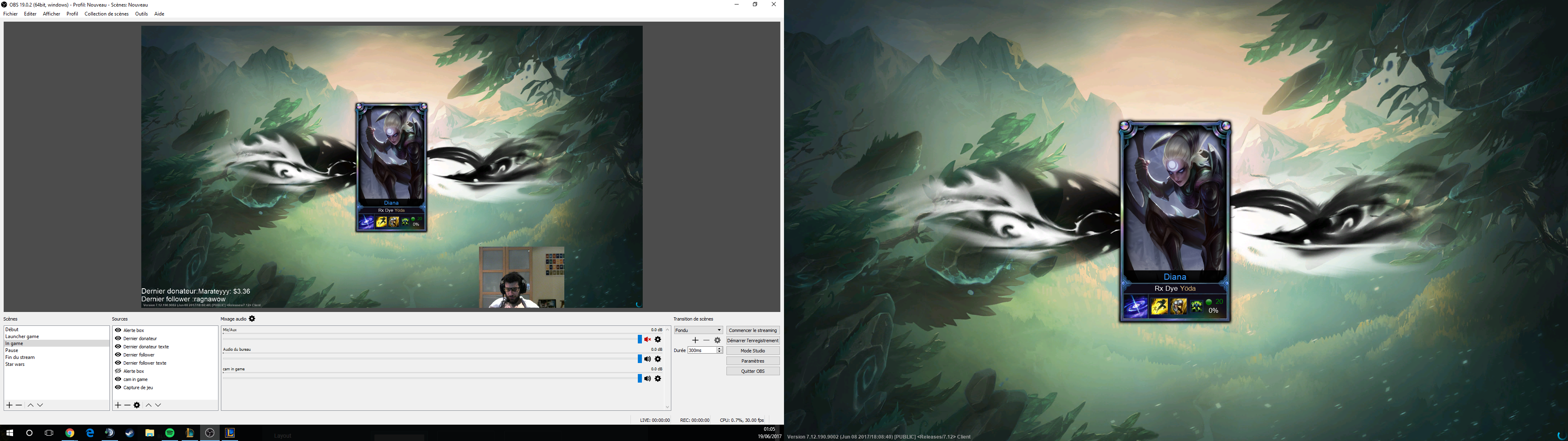Select the Début scene
The width and height of the screenshot is (1568, 441).
click(x=57, y=330)
